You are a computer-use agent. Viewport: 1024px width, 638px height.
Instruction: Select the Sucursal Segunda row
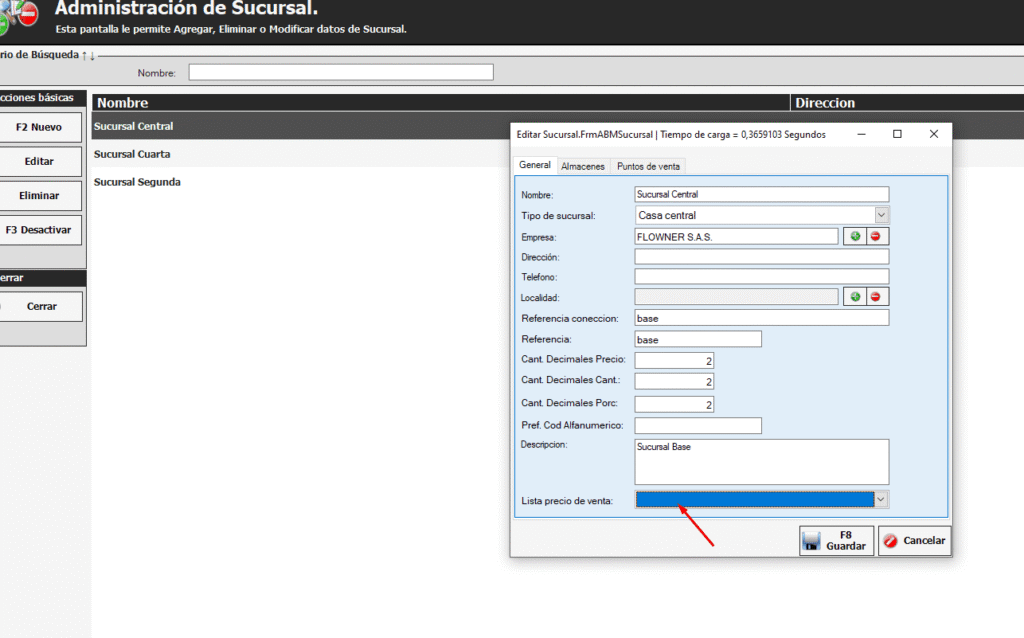[x=137, y=182]
